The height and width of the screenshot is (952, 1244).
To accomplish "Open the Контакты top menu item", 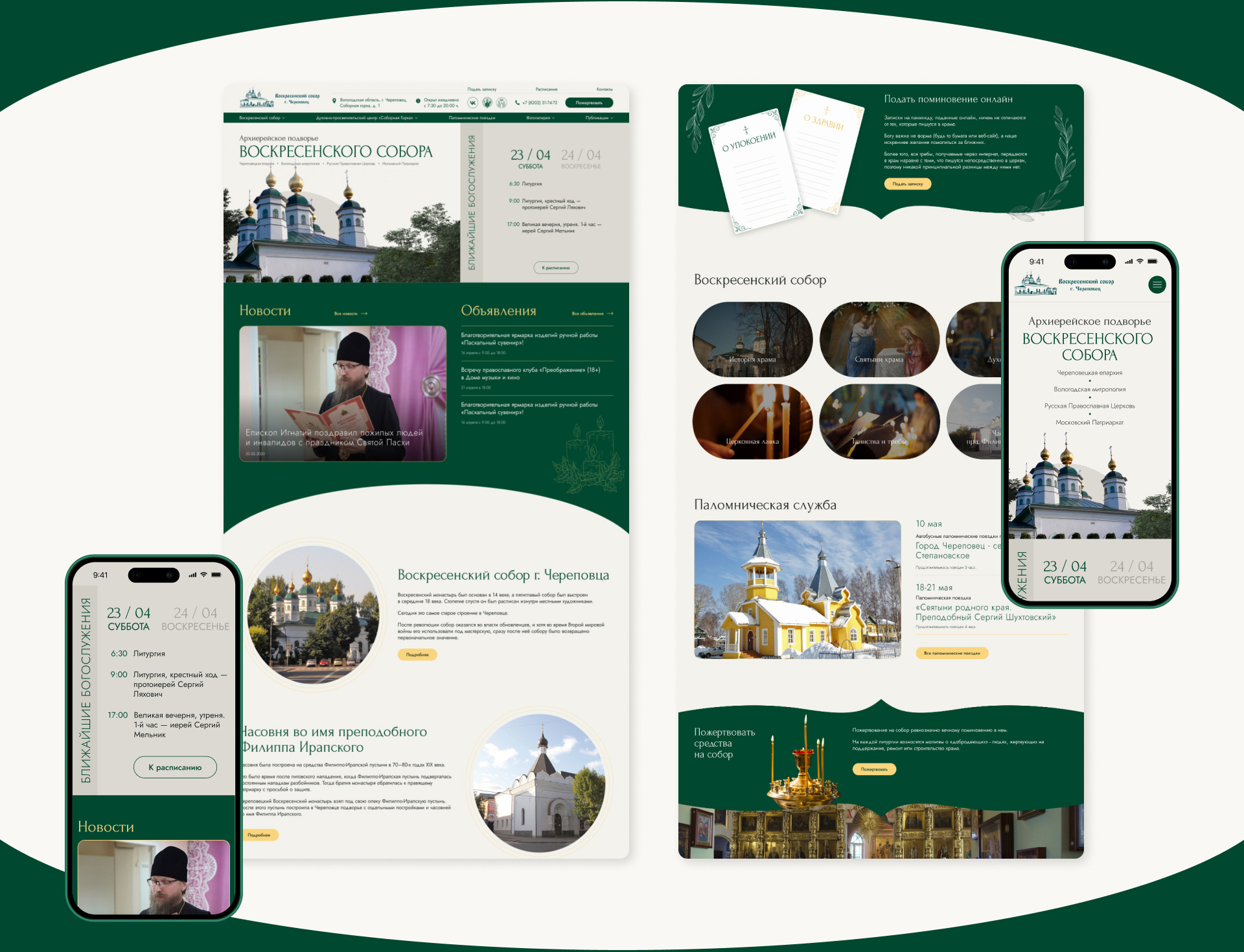I will click(x=604, y=89).
